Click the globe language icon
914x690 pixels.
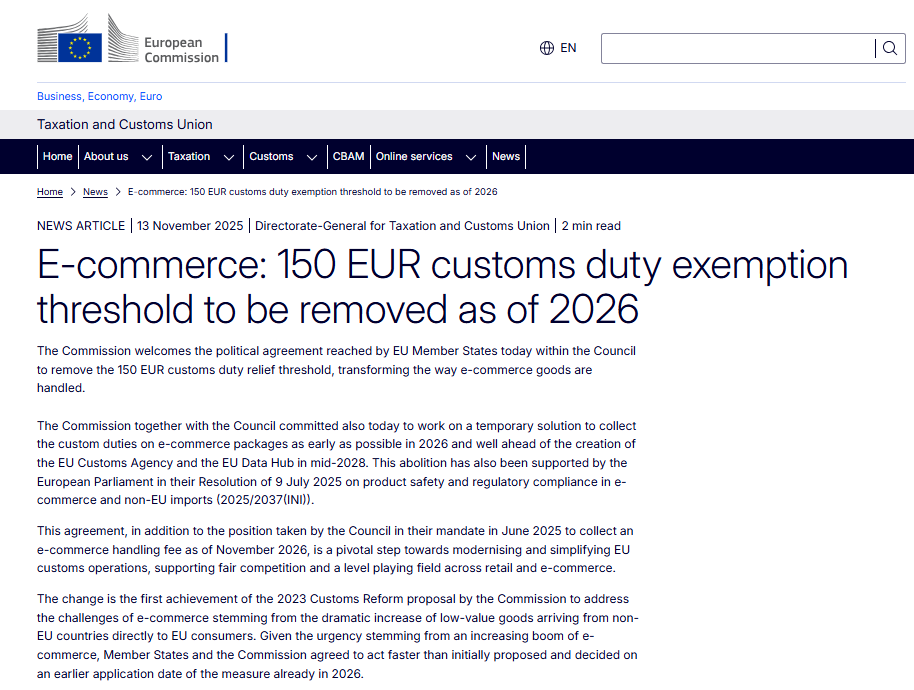547,48
